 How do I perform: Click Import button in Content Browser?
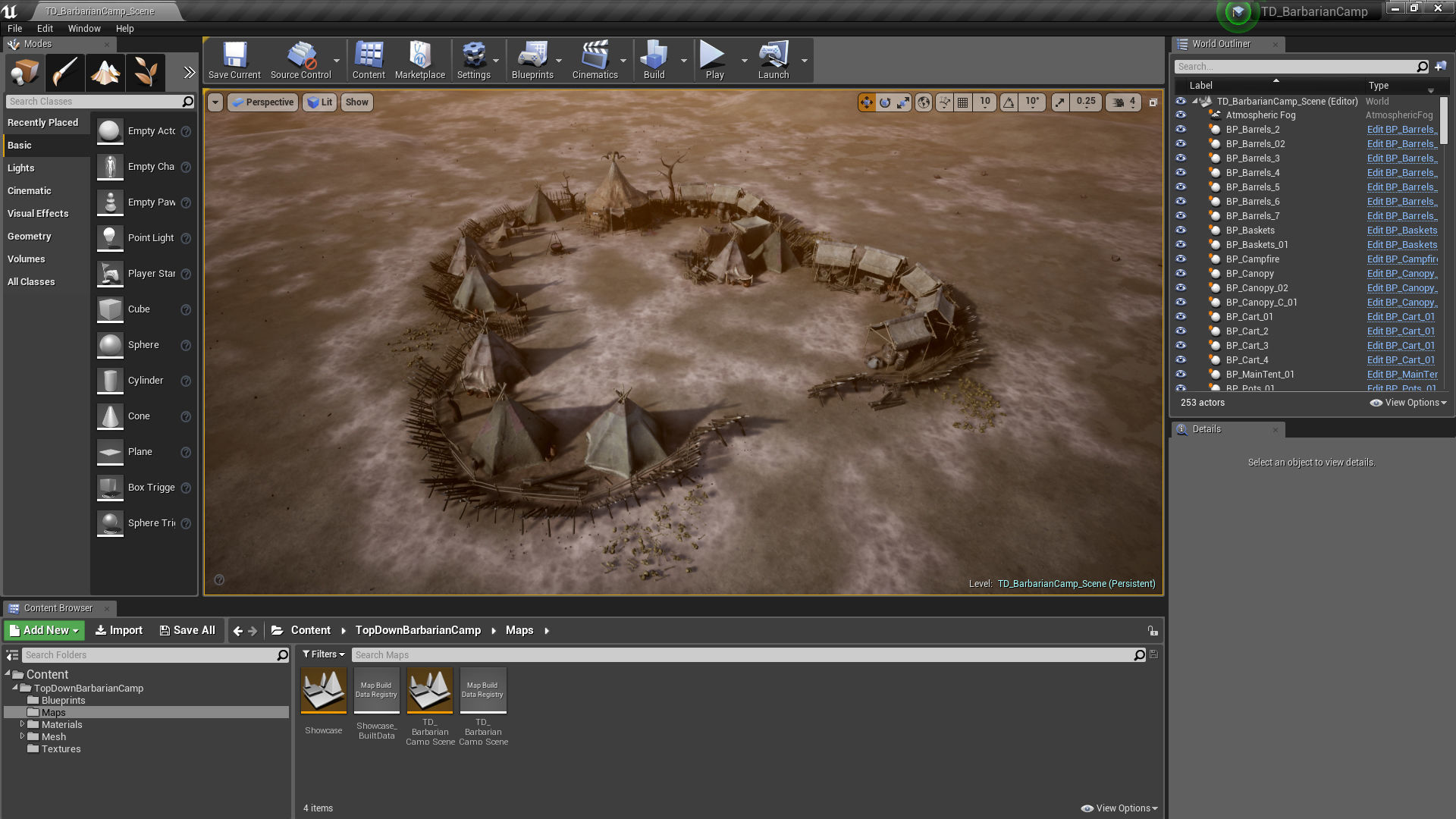click(119, 630)
